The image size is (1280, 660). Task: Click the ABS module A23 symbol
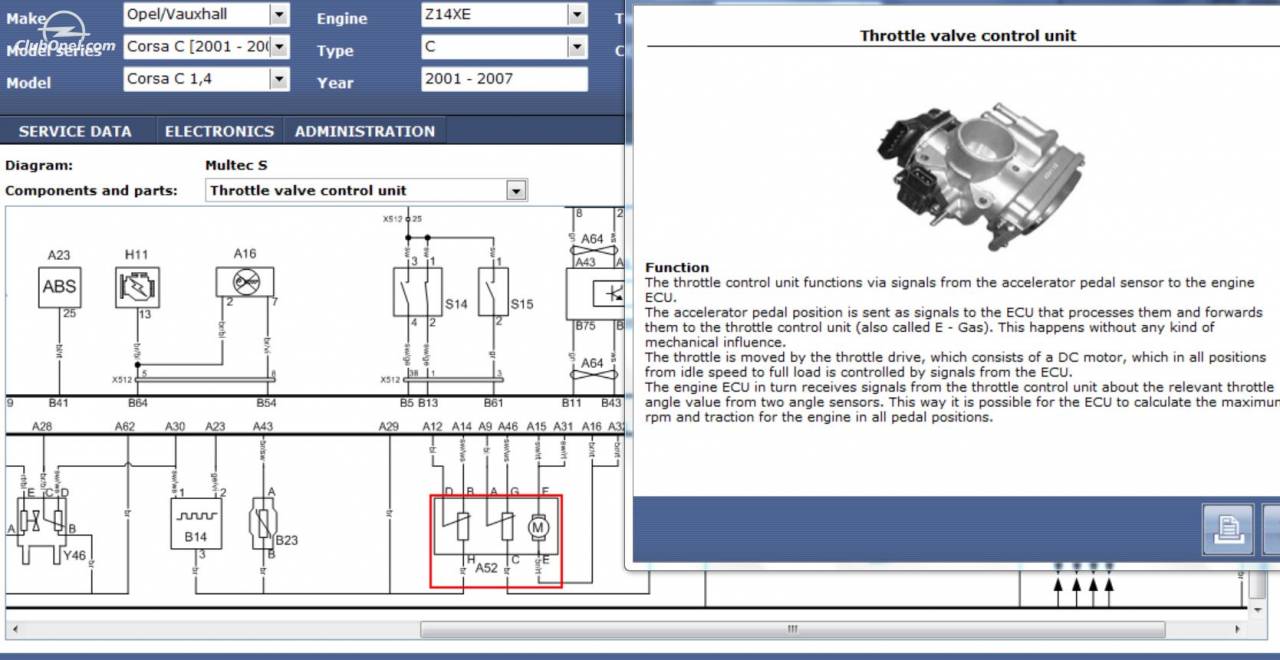click(59, 287)
